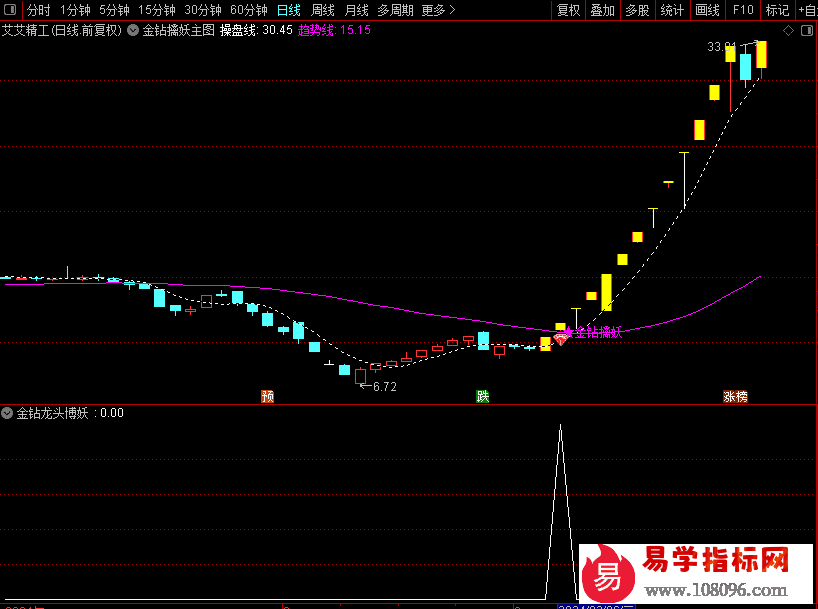The image size is (818, 609).
Task: Expand the 金钻擒妖主图 indicator menu arrow
Action: (133, 30)
